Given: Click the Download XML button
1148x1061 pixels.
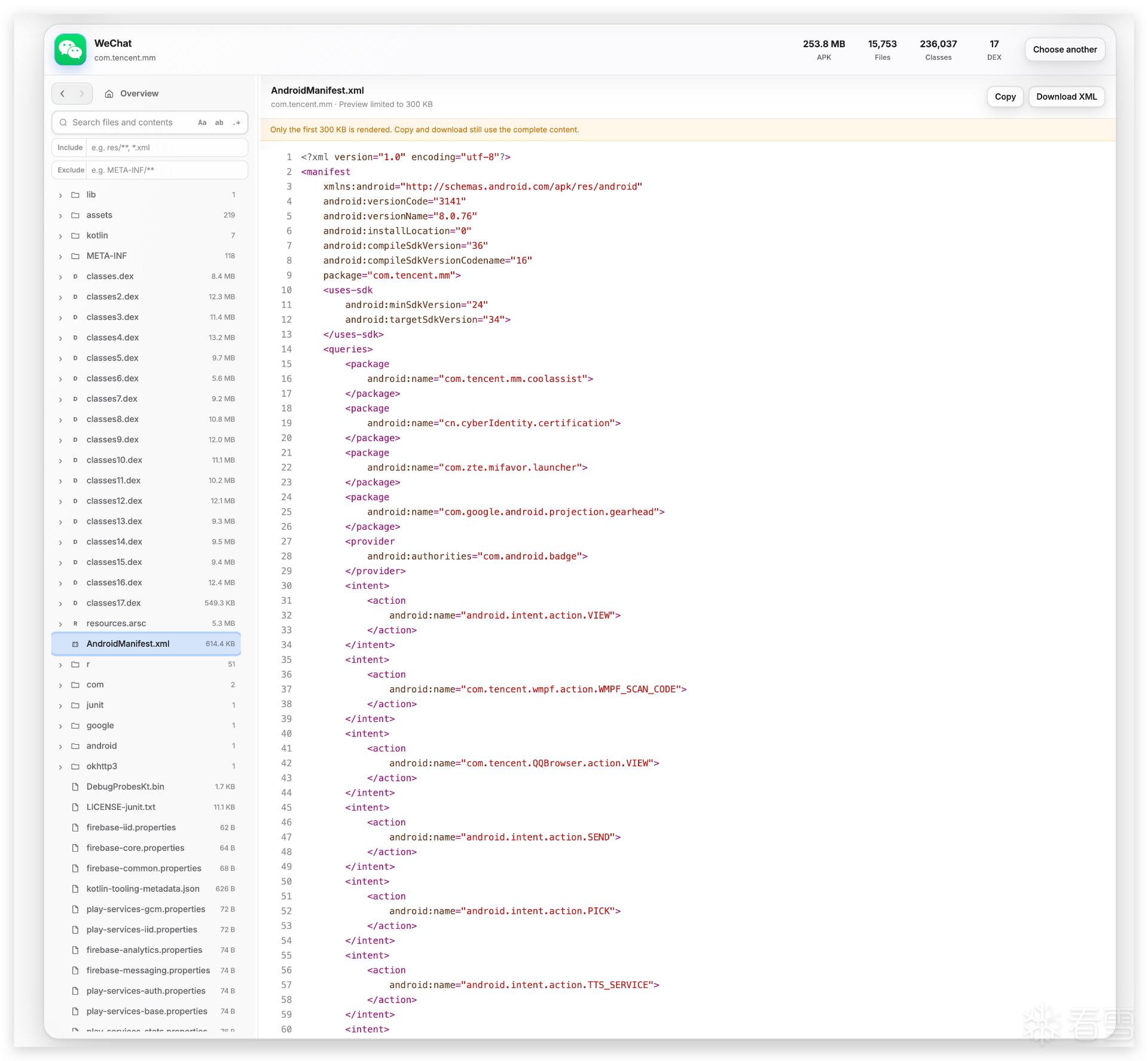Looking at the screenshot, I should point(1066,97).
